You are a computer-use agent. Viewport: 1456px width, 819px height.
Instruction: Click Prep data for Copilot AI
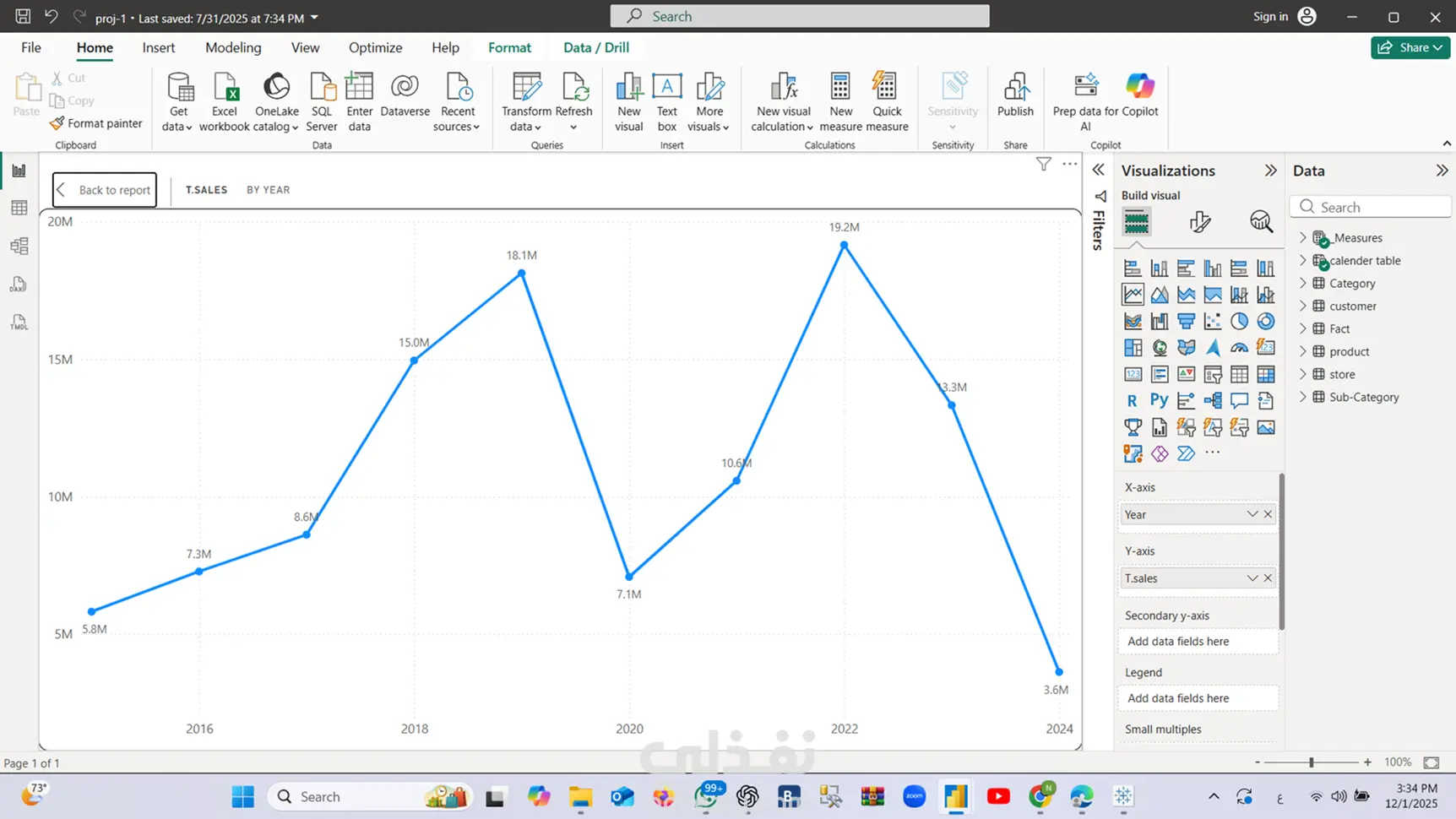coord(1086,102)
